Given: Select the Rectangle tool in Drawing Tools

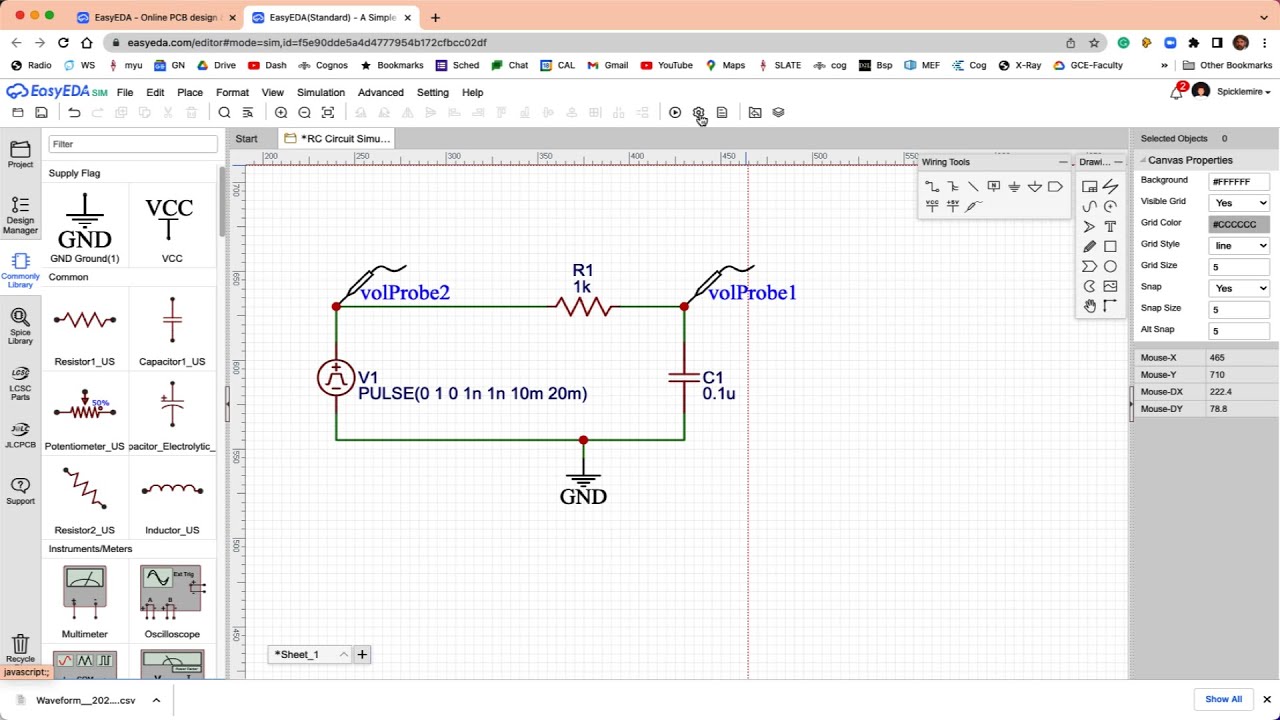Looking at the screenshot, I should coord(1110,247).
